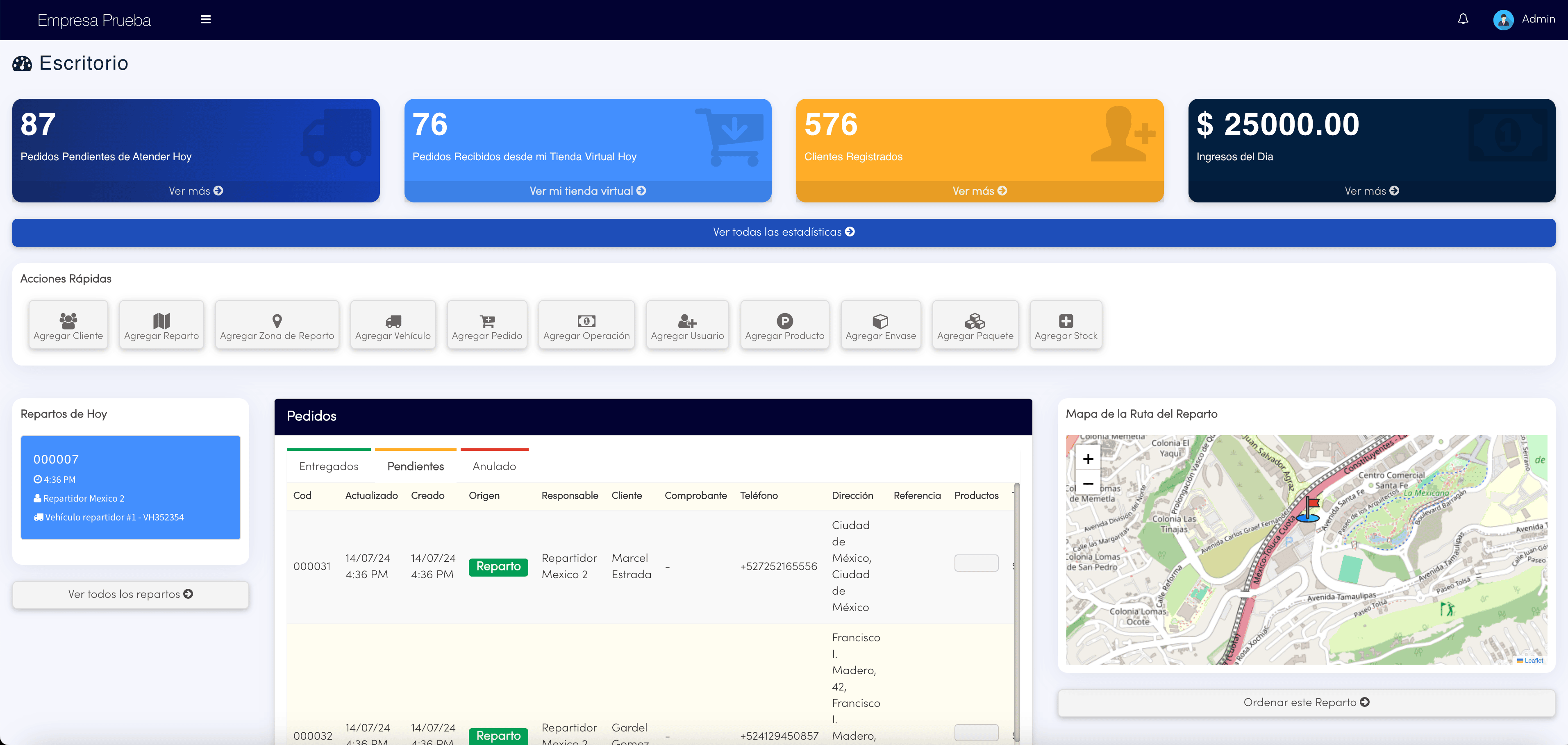Click Agregar Pedido cart icon button
Viewport: 1568px width, 745px height.
coord(487,325)
